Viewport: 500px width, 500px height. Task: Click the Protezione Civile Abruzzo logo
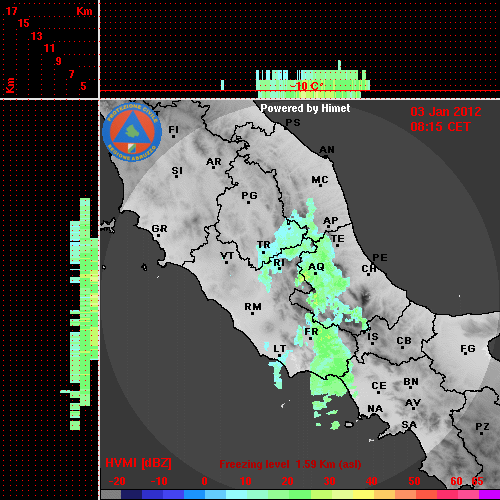[132, 132]
